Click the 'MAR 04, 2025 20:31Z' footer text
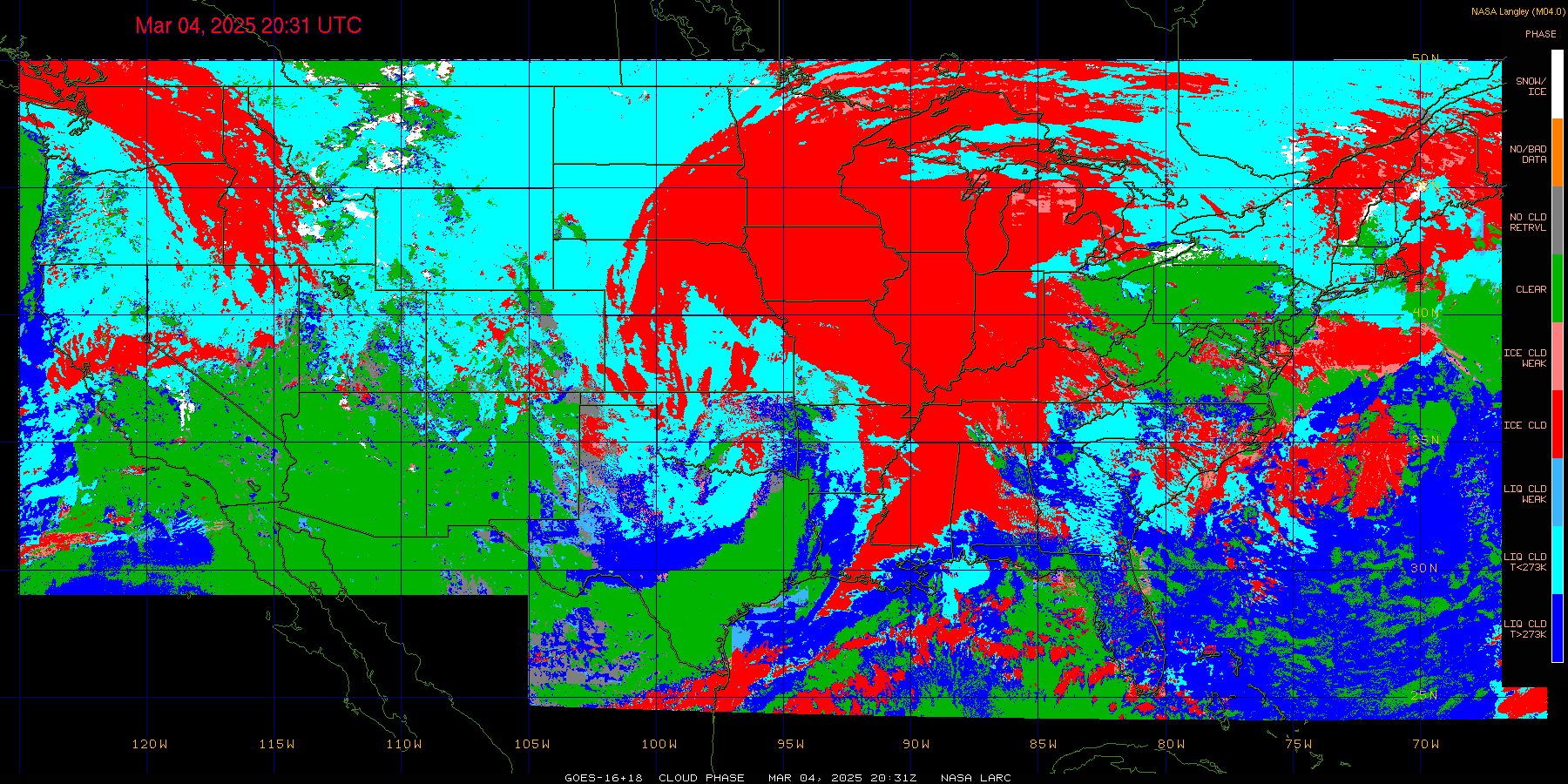1568x784 pixels. tap(842, 778)
